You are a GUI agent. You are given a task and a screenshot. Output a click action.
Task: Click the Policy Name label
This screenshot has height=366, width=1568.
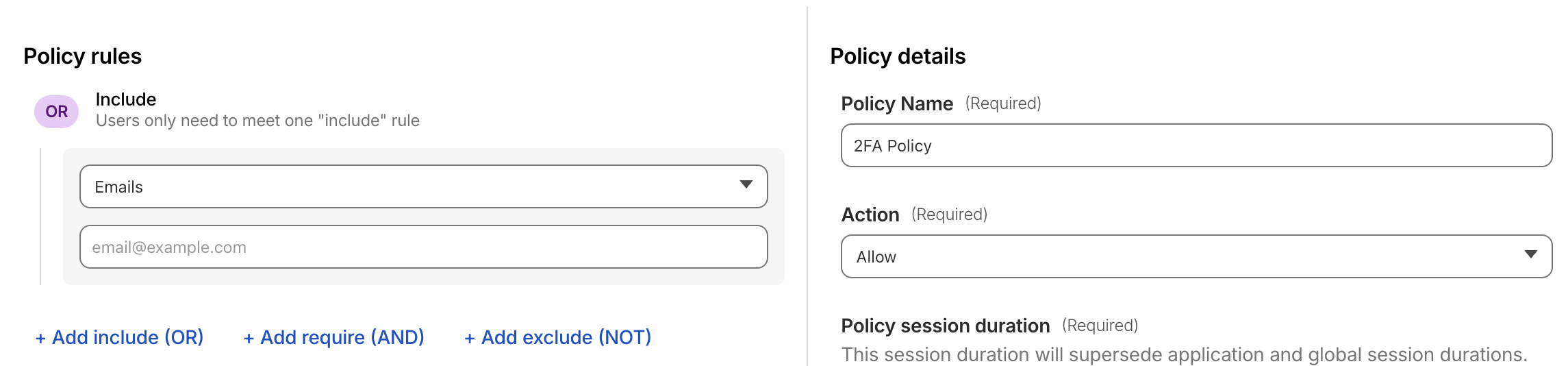(896, 103)
